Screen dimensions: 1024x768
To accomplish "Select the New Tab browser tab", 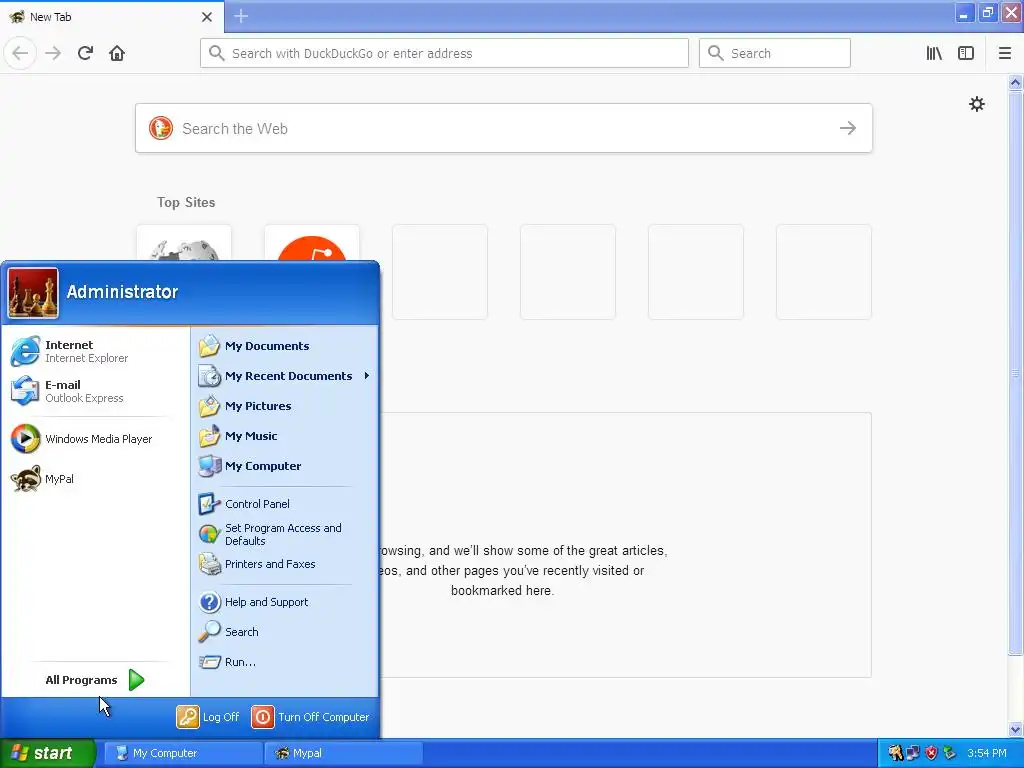I will pos(112,17).
